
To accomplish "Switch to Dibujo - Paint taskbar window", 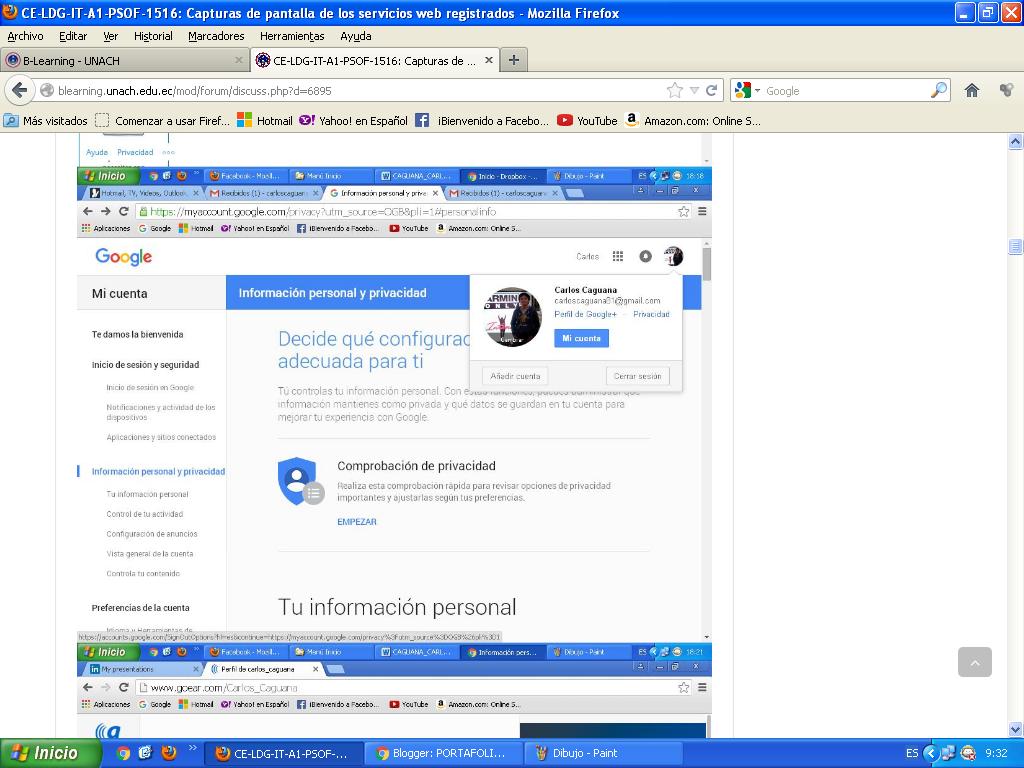I will pyautogui.click(x=603, y=753).
